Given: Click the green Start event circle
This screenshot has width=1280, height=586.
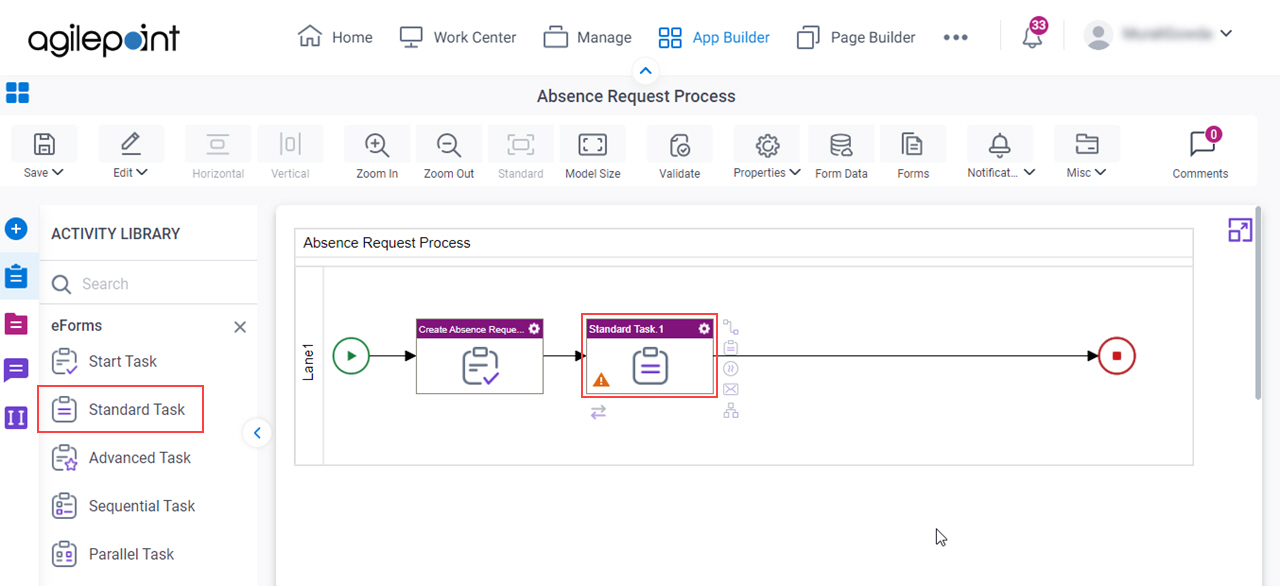Looking at the screenshot, I should coord(351,355).
